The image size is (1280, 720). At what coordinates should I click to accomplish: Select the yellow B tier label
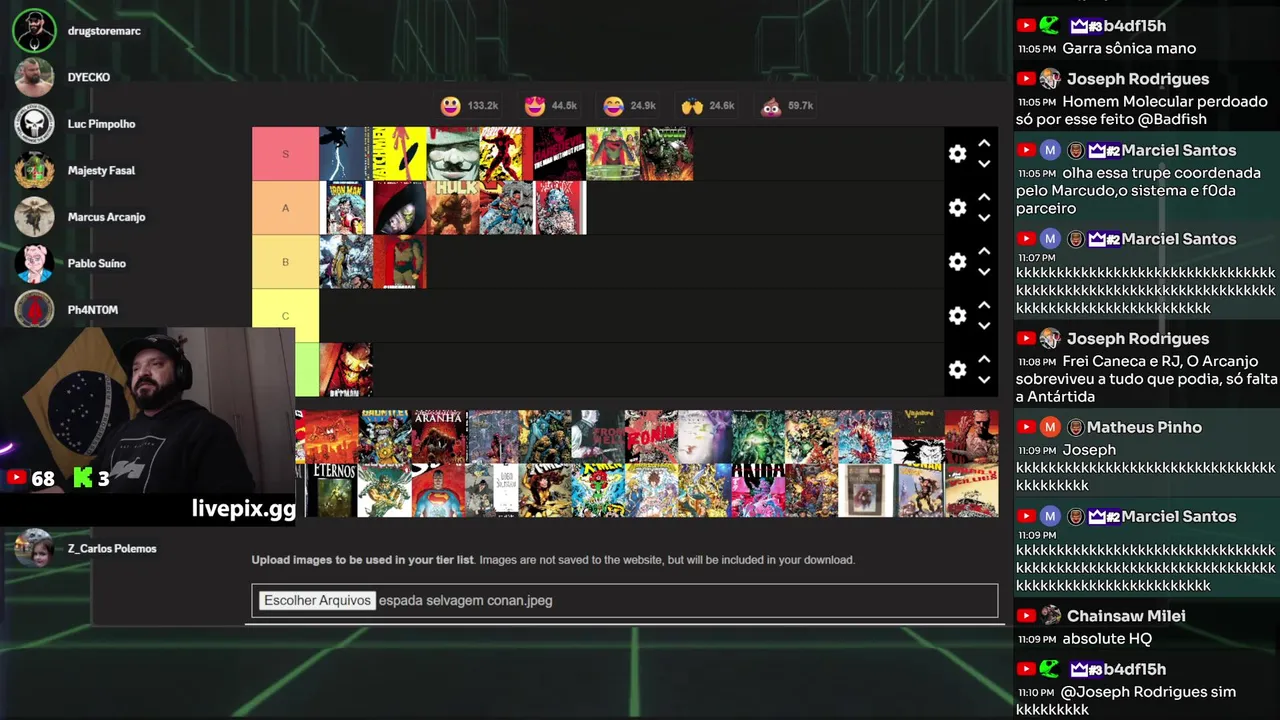coord(285,262)
